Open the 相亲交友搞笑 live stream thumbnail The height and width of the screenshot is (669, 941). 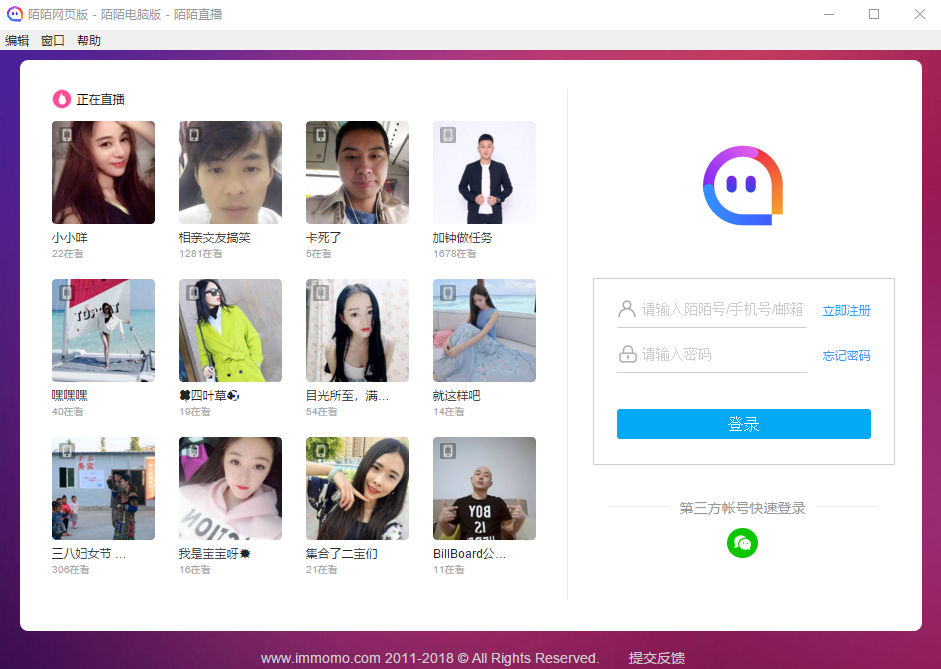coord(230,173)
